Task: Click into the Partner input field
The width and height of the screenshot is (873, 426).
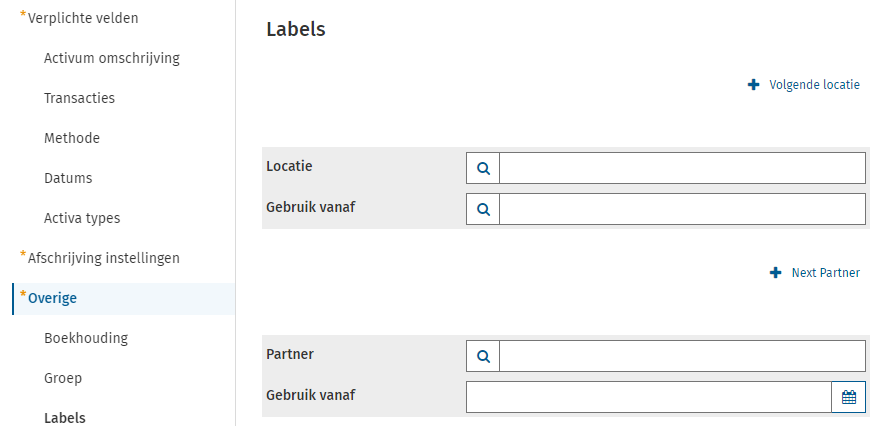Action: pyautogui.click(x=682, y=356)
